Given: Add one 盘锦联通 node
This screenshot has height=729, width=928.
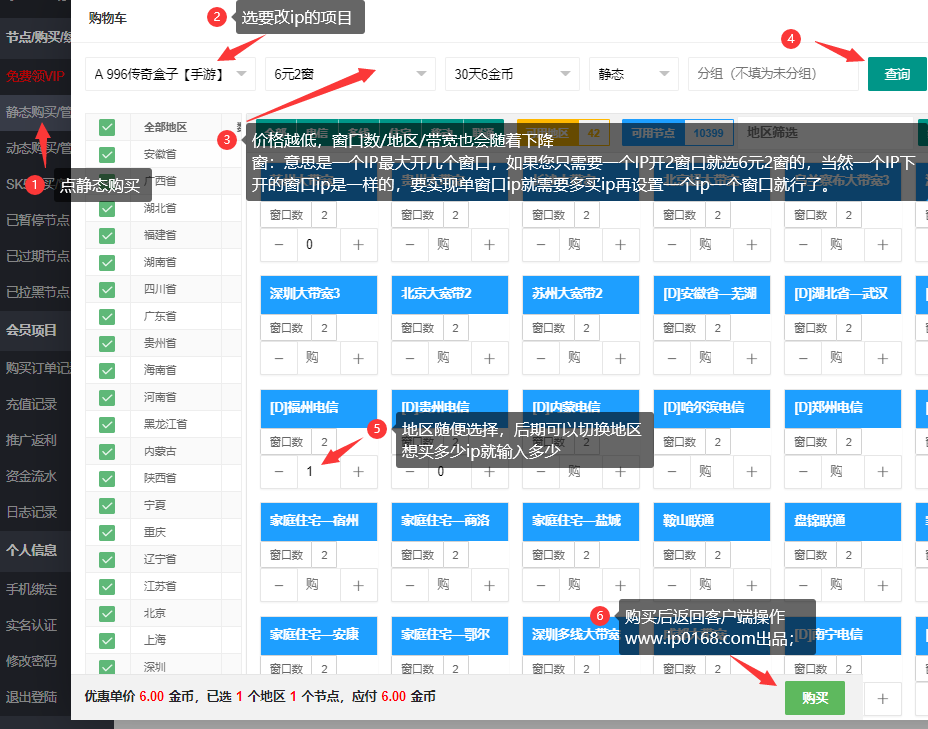Looking at the screenshot, I should (x=882, y=585).
